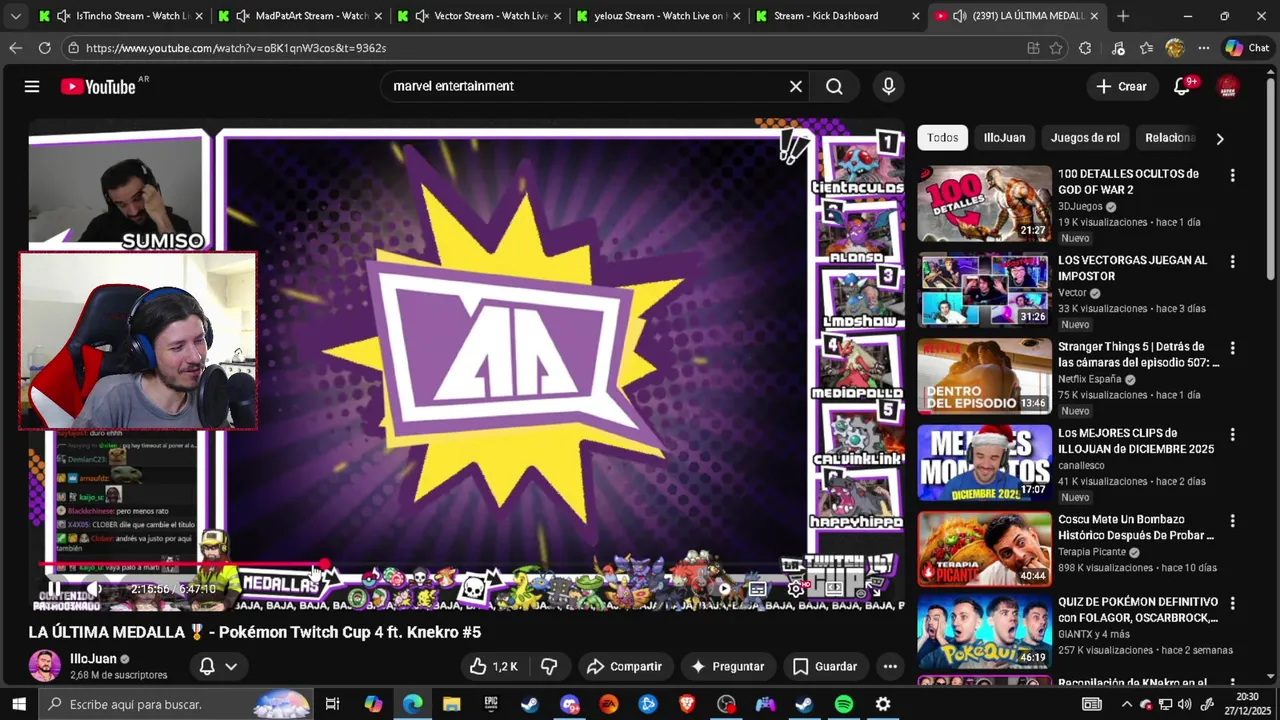Switch to yelouz Stream tab
This screenshot has height=720, width=1280.
[658, 16]
